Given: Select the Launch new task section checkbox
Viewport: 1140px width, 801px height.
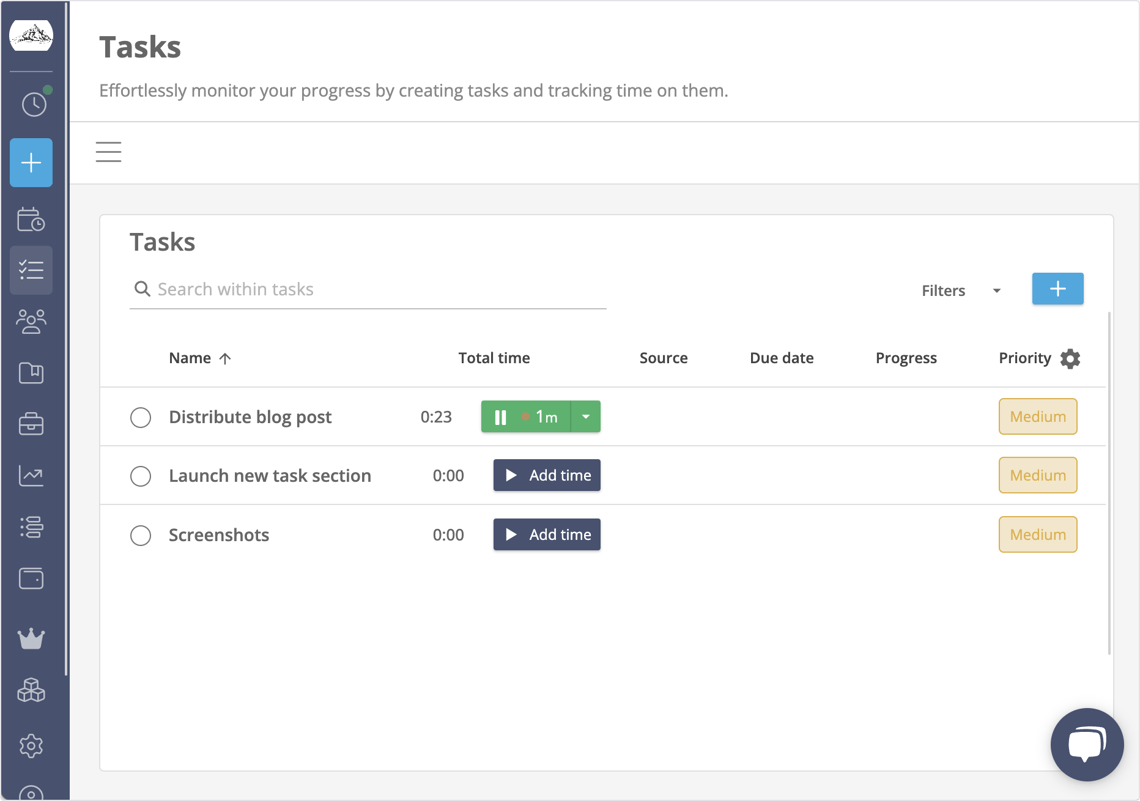Looking at the screenshot, I should 140,476.
